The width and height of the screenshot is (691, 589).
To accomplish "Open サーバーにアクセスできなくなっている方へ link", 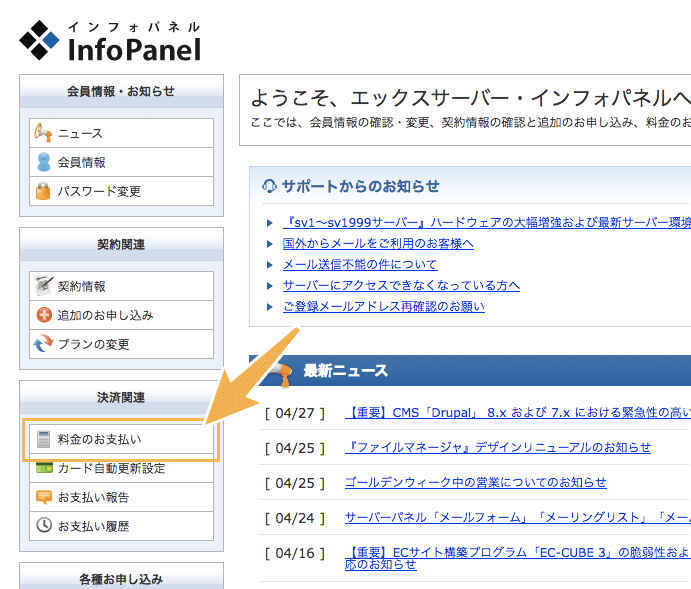I will (401, 285).
